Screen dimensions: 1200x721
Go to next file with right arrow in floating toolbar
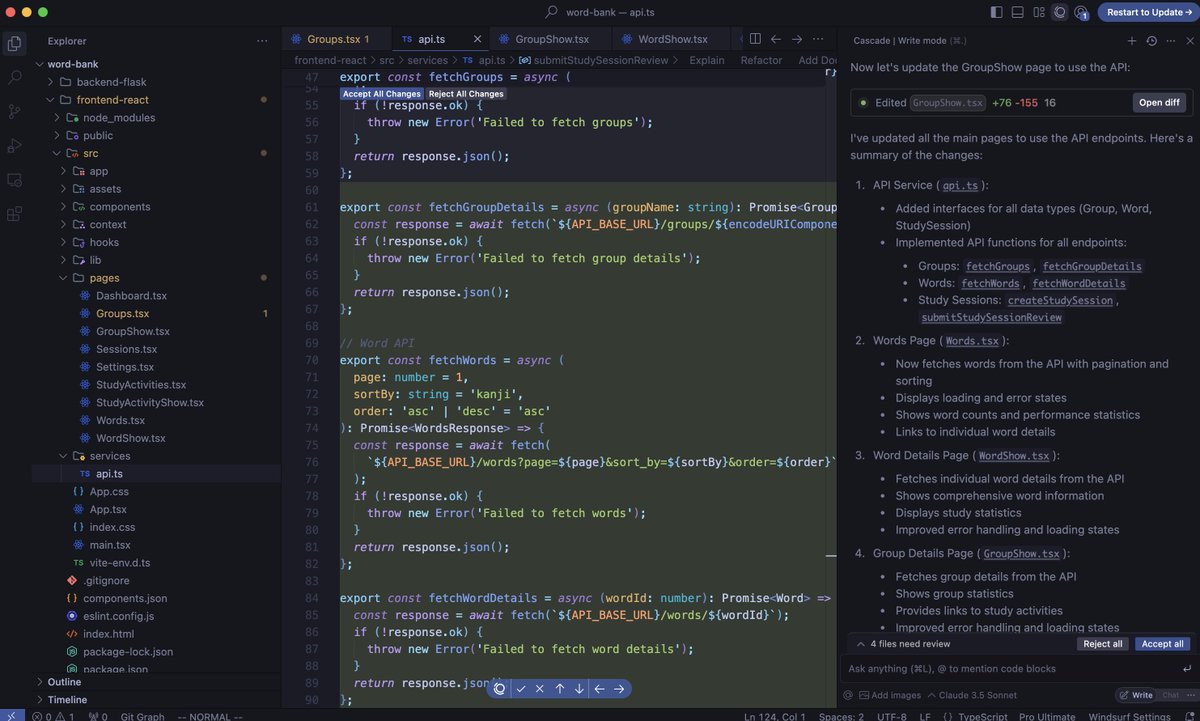tap(619, 688)
